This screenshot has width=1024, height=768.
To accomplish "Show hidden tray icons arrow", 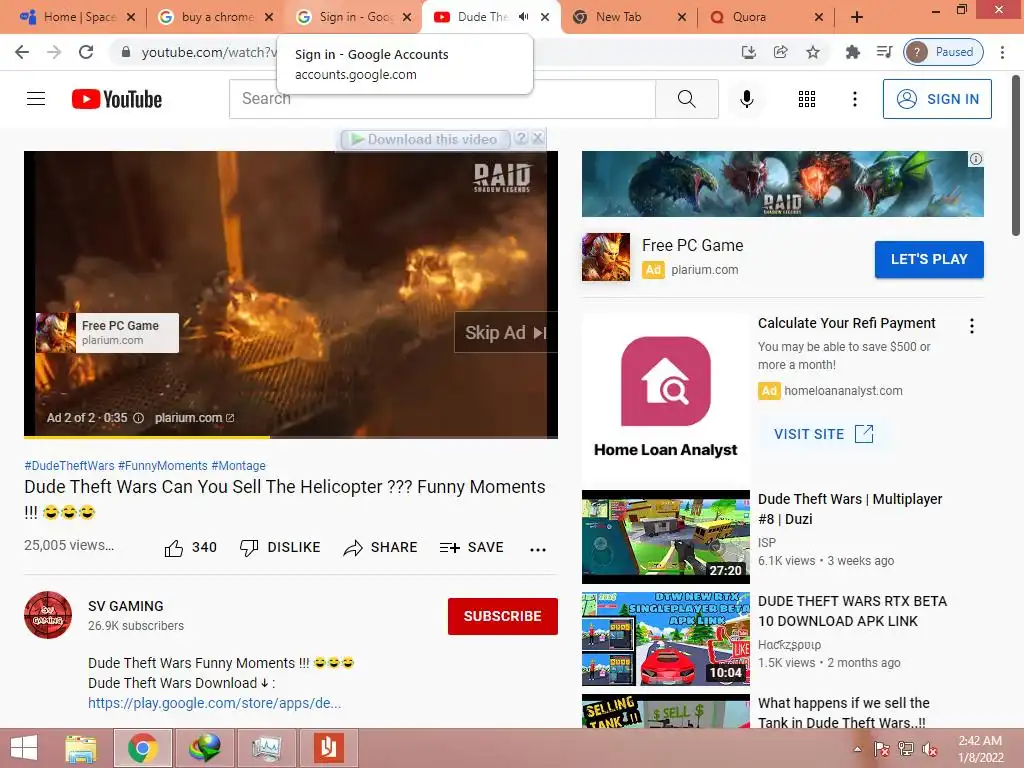I will click(x=857, y=749).
